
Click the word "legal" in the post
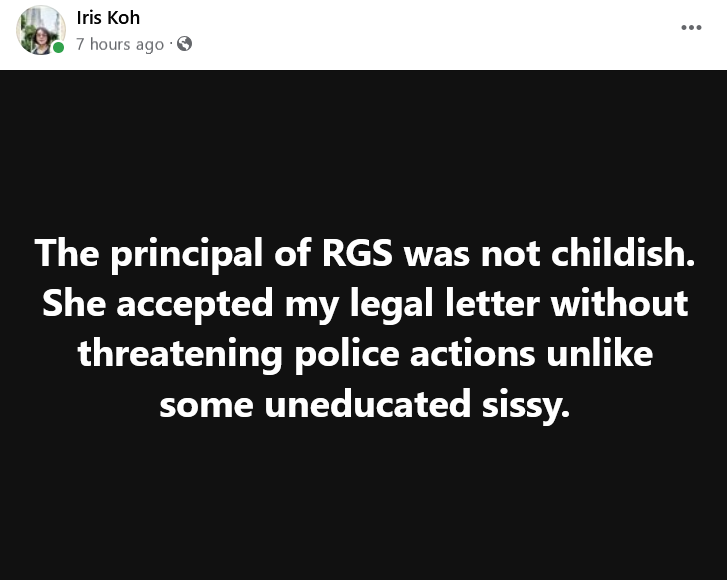[400, 304]
